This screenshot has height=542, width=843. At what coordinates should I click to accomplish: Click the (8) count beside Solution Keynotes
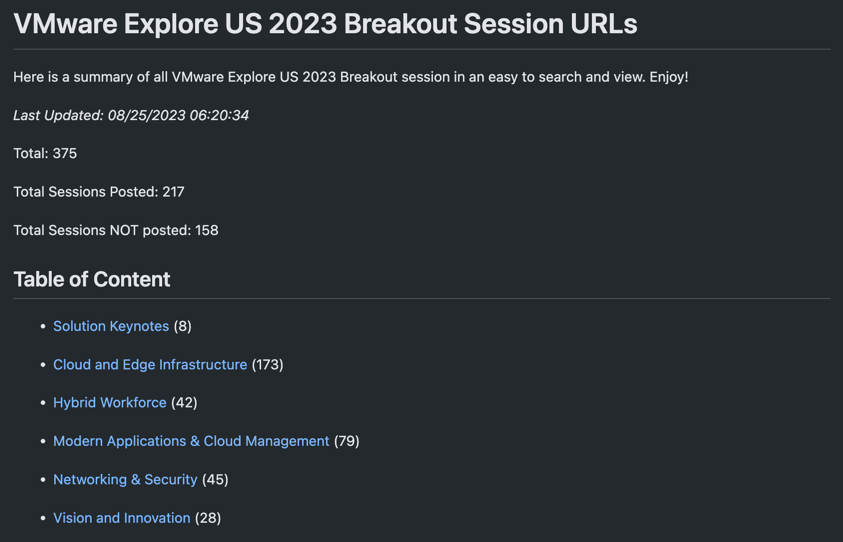(x=183, y=326)
